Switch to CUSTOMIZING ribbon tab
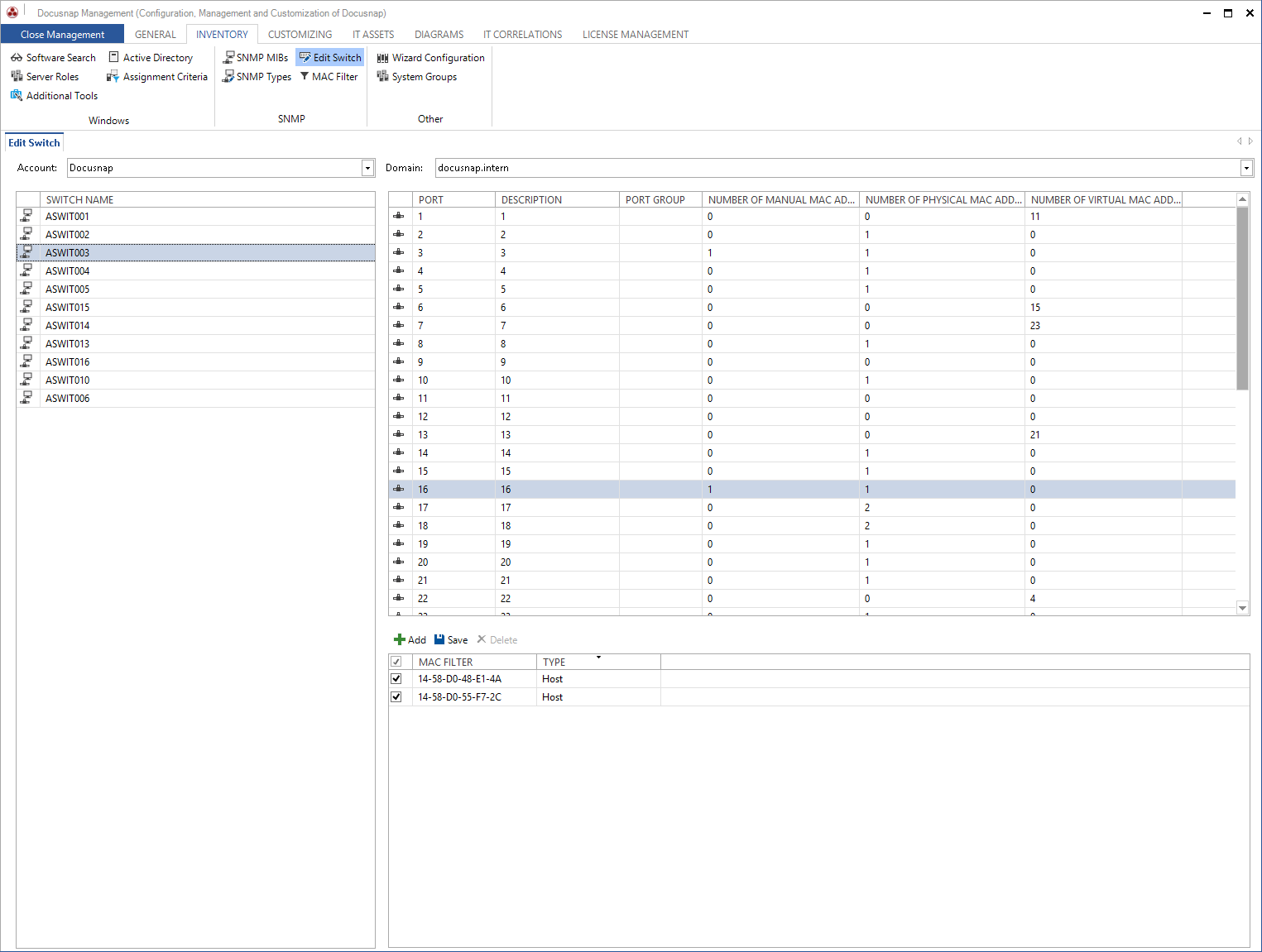This screenshot has width=1262, height=952. coord(300,35)
